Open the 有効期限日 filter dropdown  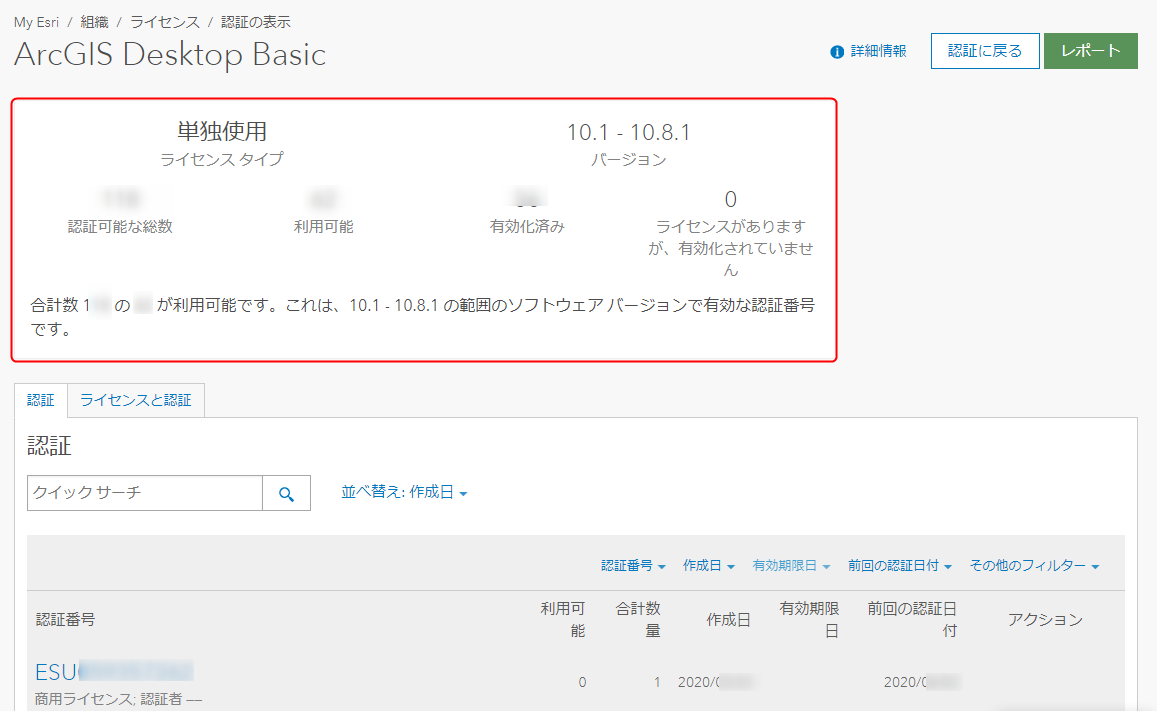[x=791, y=566]
